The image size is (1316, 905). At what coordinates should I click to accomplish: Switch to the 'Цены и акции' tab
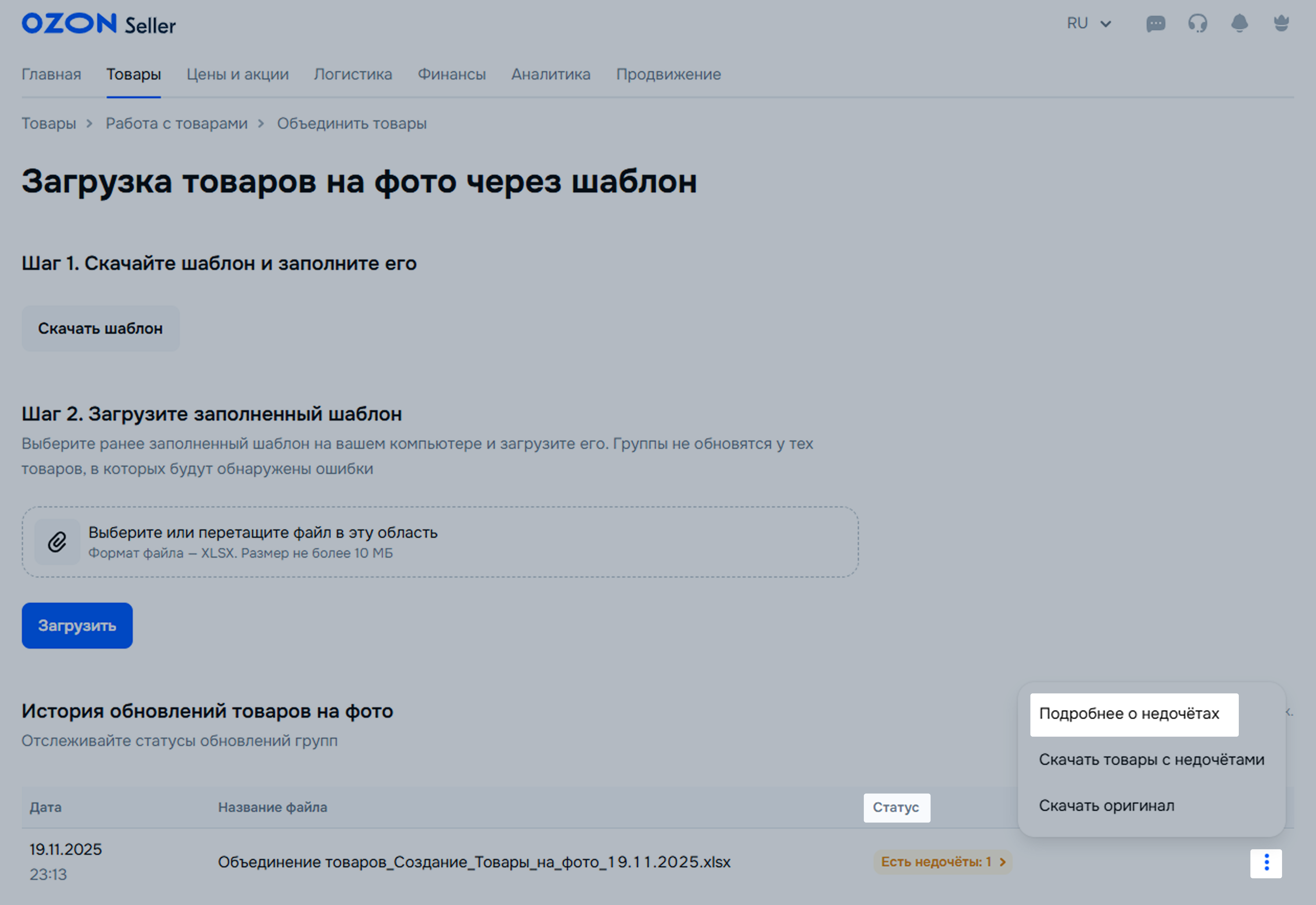pyautogui.click(x=238, y=74)
